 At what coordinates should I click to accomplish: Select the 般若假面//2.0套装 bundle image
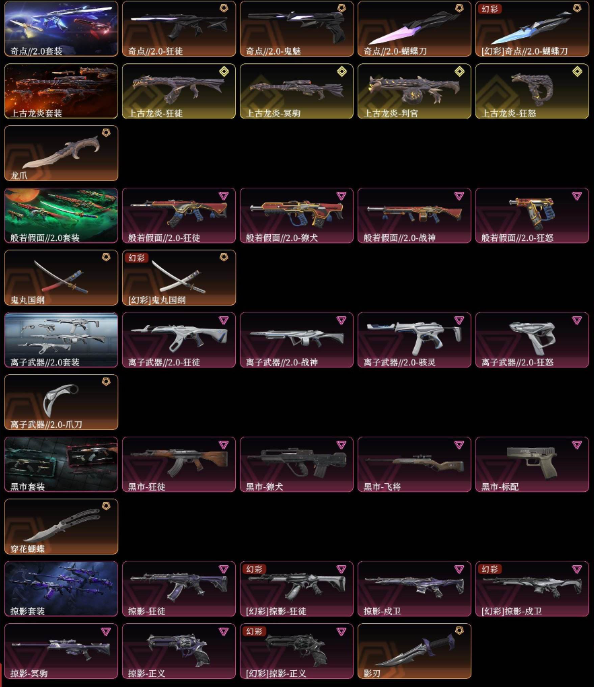61,216
